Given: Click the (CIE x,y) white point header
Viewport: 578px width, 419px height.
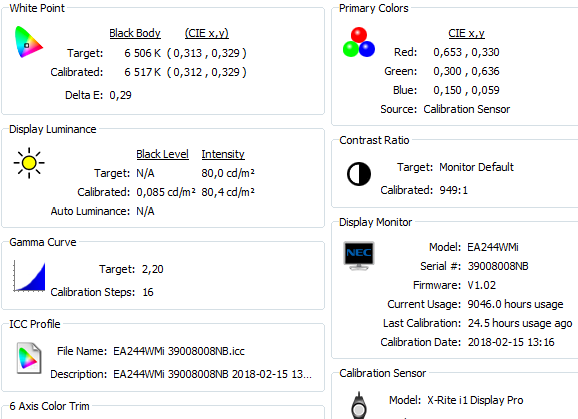Looking at the screenshot, I should pos(206,33).
